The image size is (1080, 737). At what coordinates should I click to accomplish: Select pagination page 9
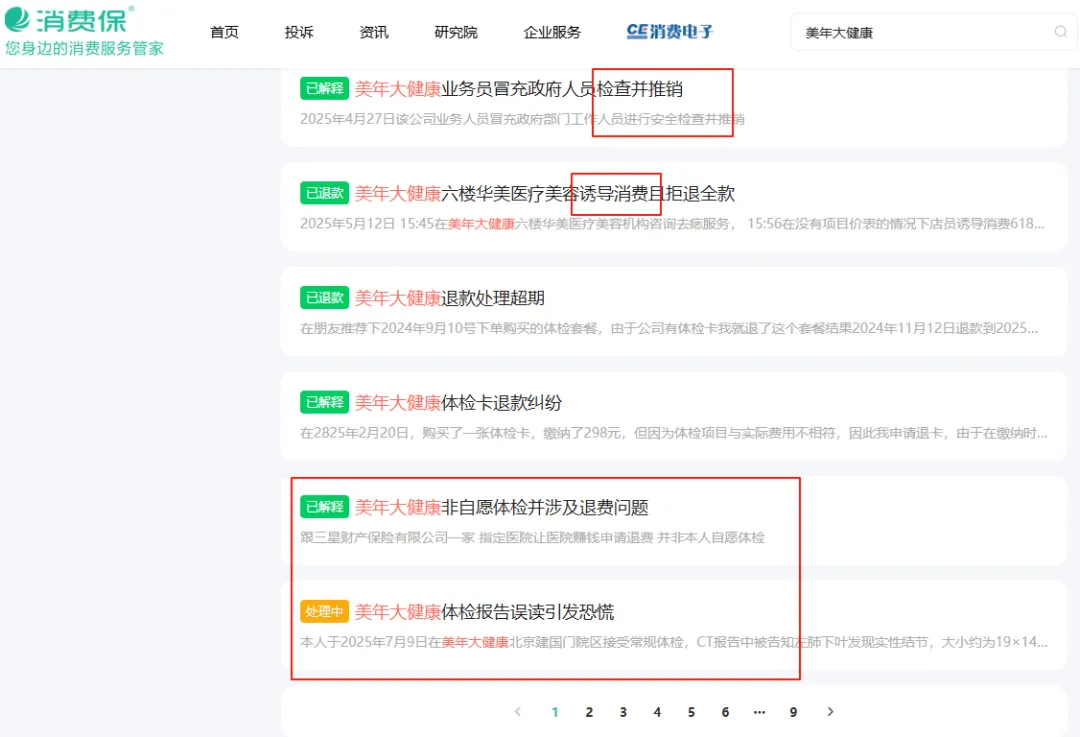tap(793, 712)
